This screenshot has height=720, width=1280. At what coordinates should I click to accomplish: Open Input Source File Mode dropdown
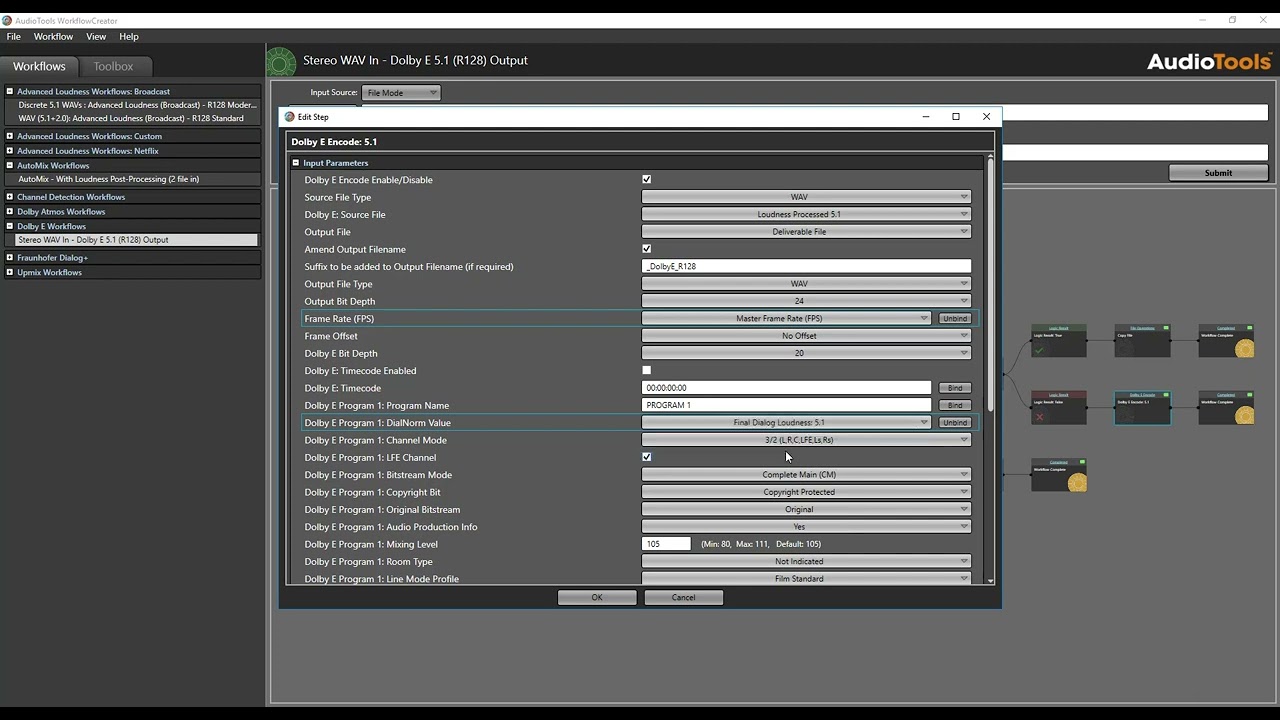click(x=401, y=93)
